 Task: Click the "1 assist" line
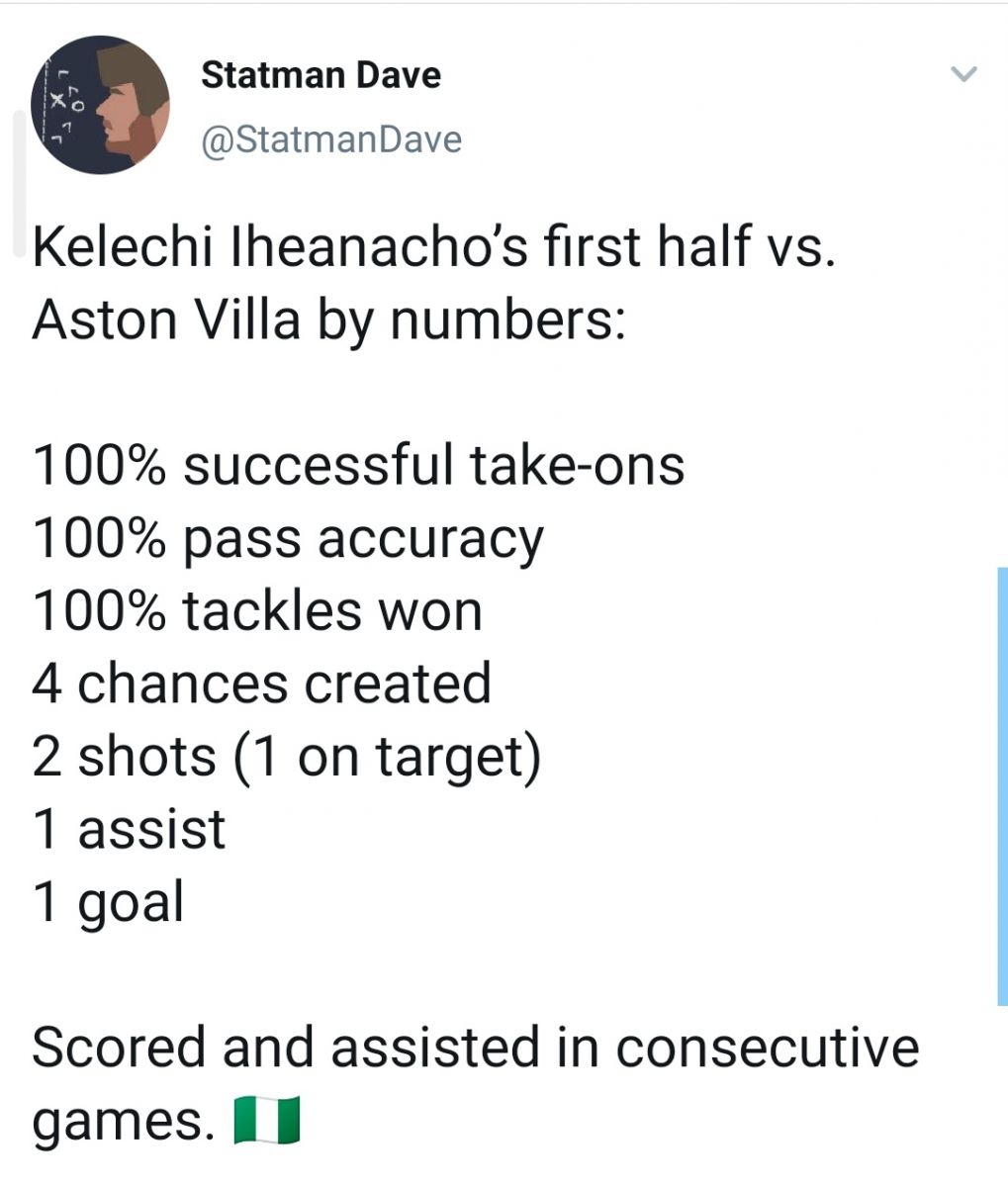tap(130, 829)
